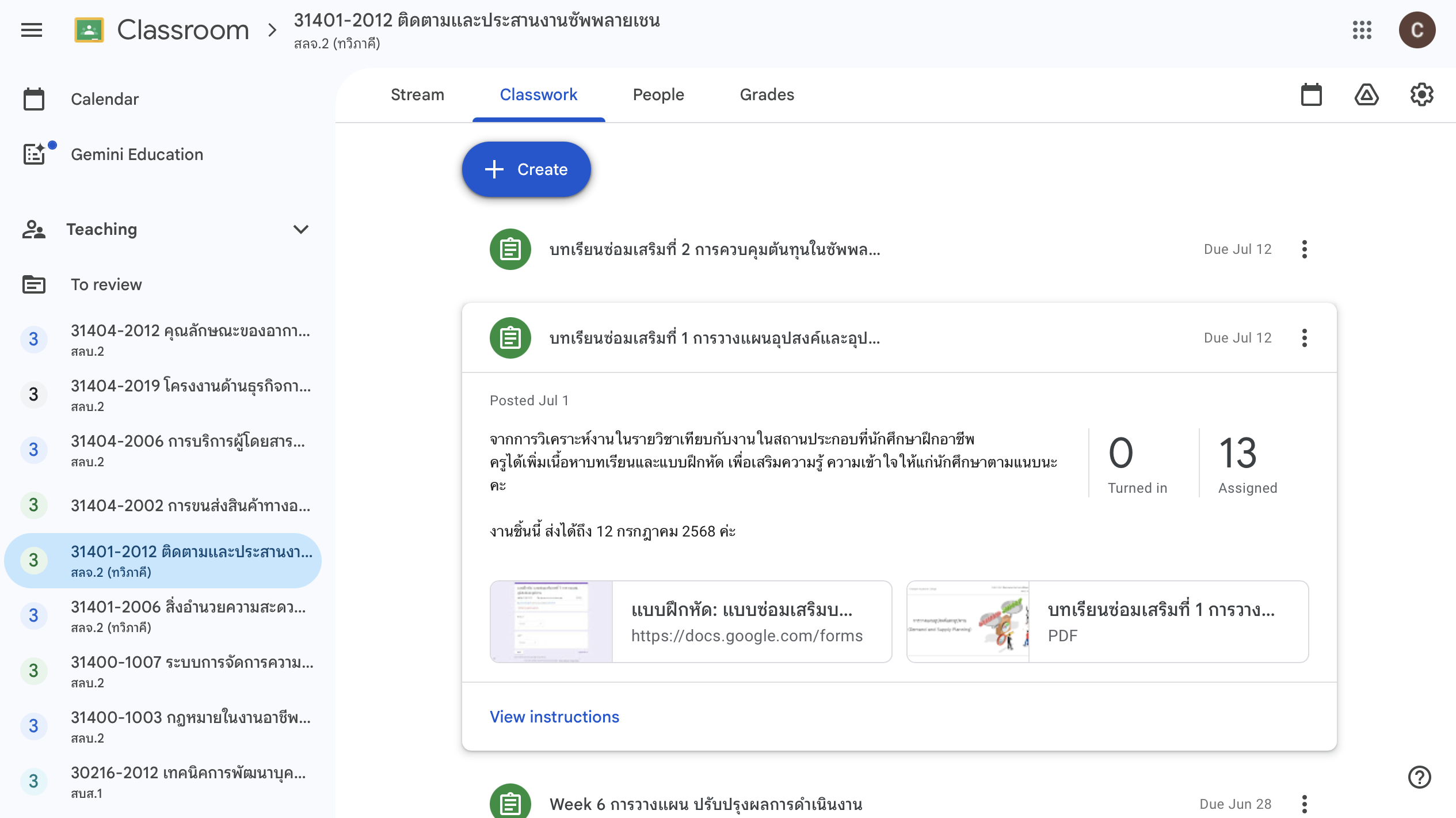Click 'Due Jun 28' on Week 6 row
This screenshot has width=1456, height=818.
click(1235, 804)
